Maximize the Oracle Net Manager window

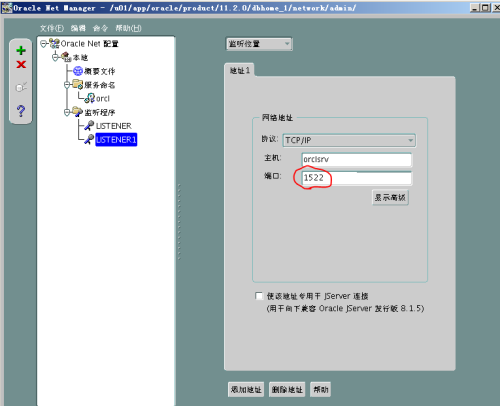coord(486,8)
